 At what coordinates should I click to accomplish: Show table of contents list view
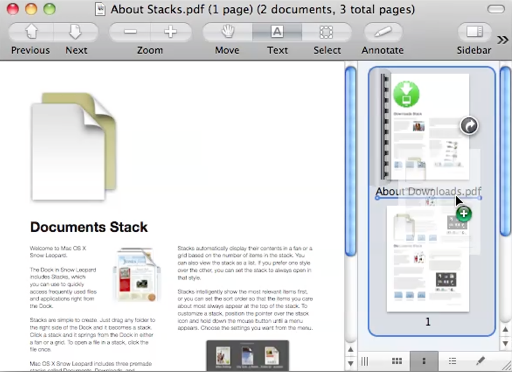pyautogui.click(x=452, y=361)
